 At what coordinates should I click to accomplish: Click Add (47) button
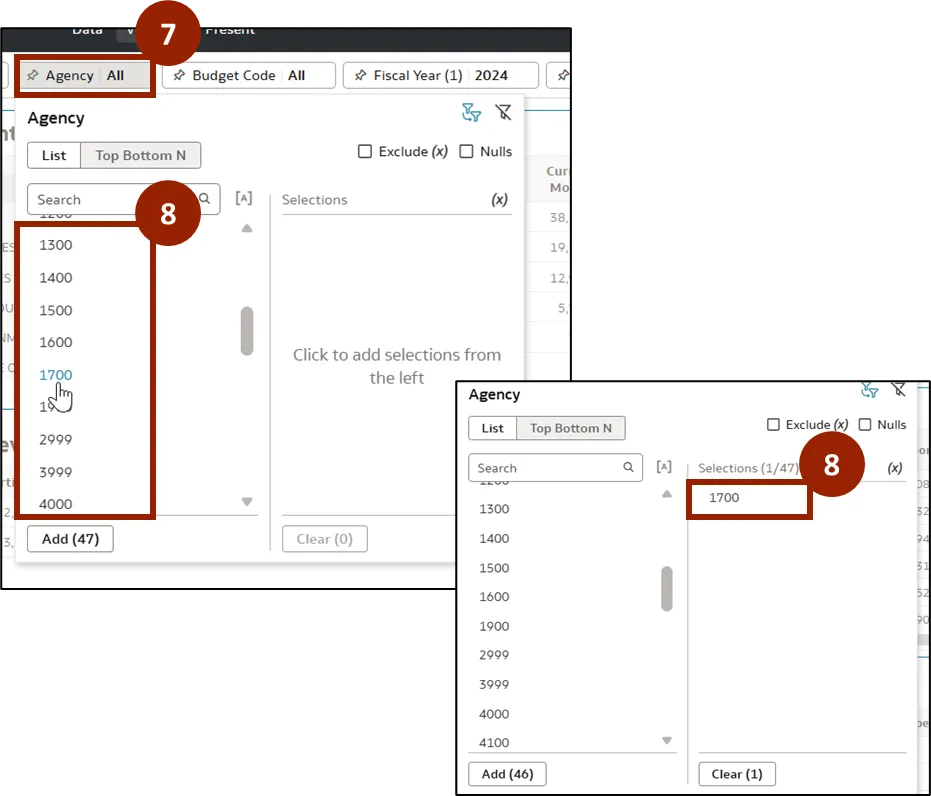71,539
